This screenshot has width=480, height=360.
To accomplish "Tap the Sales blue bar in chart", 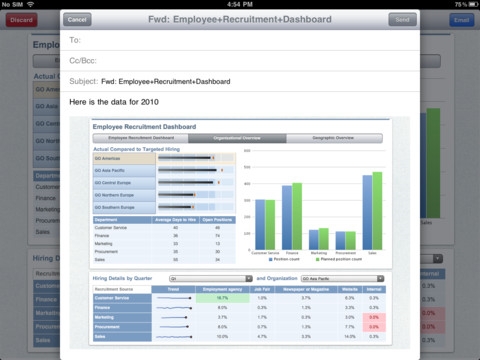I will pos(367,212).
